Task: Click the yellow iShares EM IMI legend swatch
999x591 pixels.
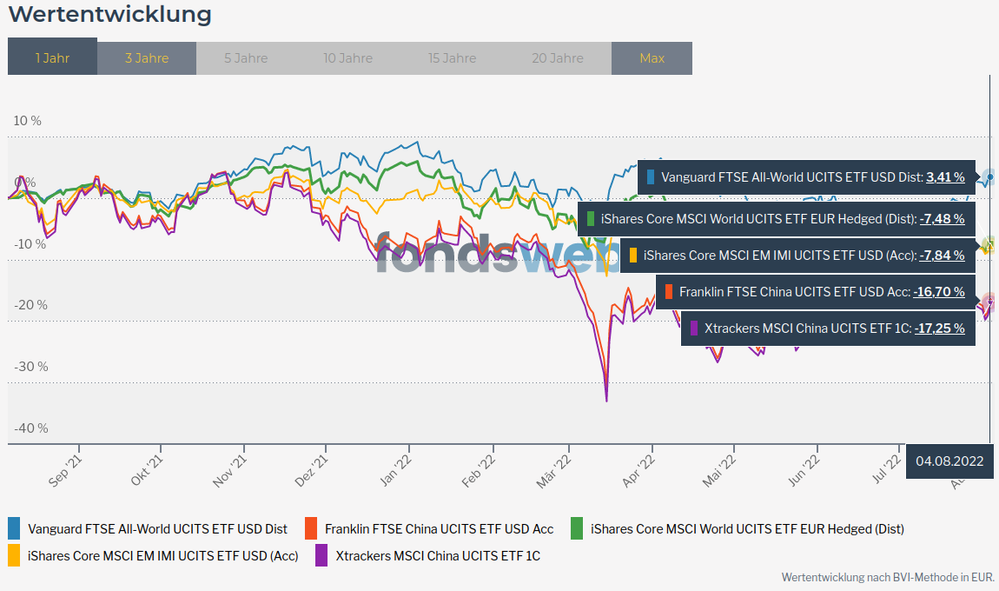Action: pyautogui.click(x=14, y=555)
